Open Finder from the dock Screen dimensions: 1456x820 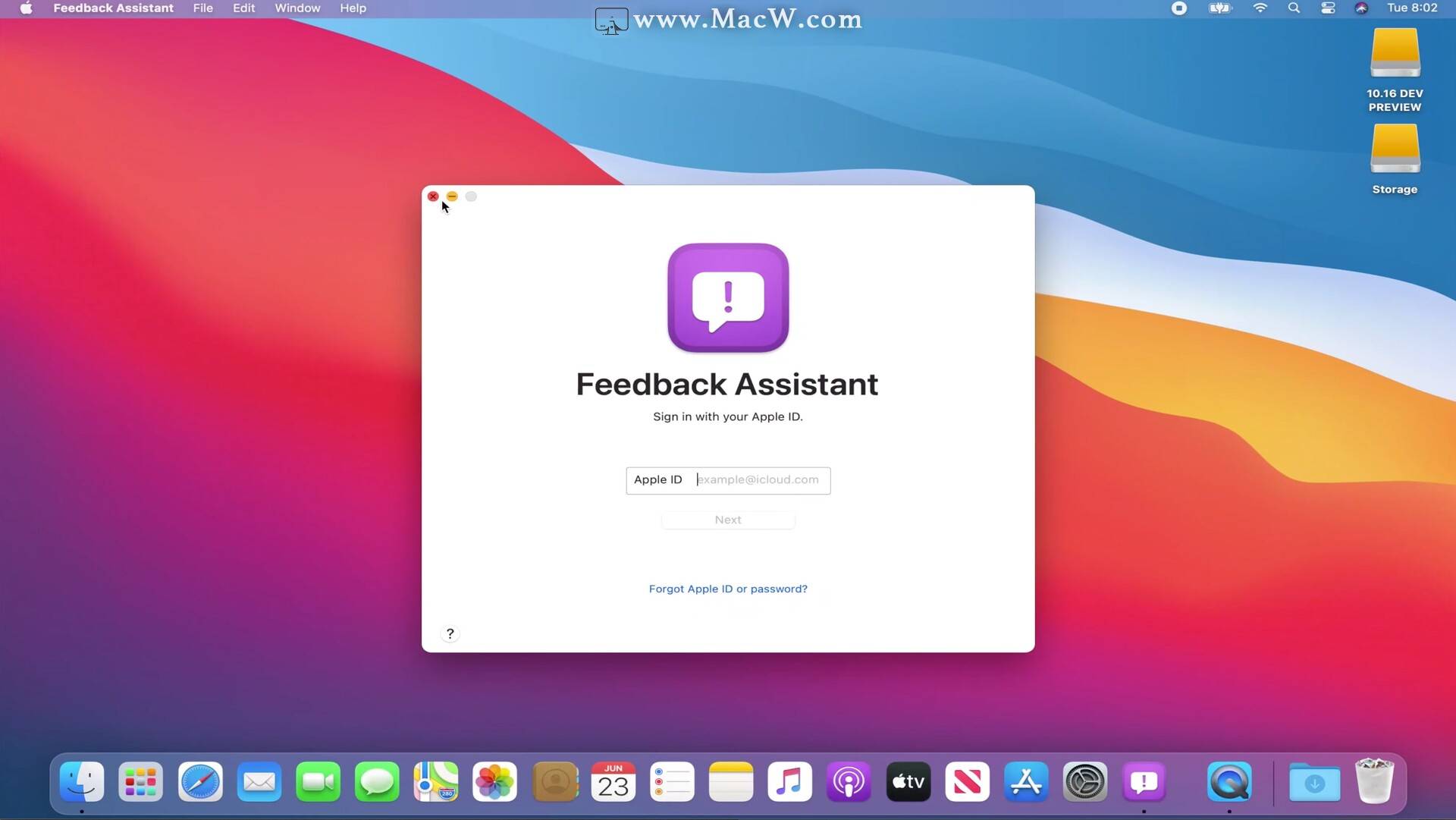point(82,782)
